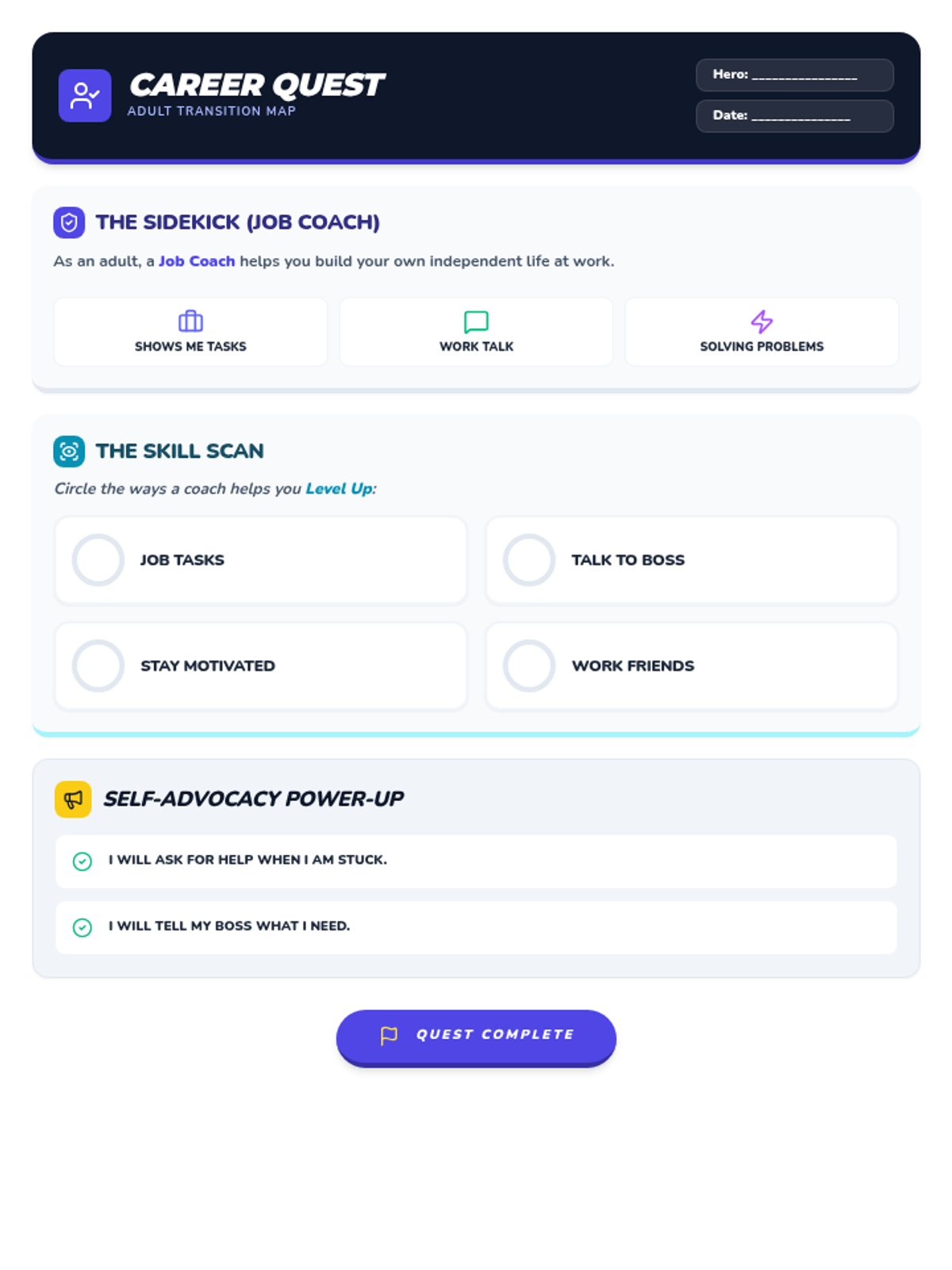
Task: Select the Stay Motivated circle
Action: pos(98,665)
